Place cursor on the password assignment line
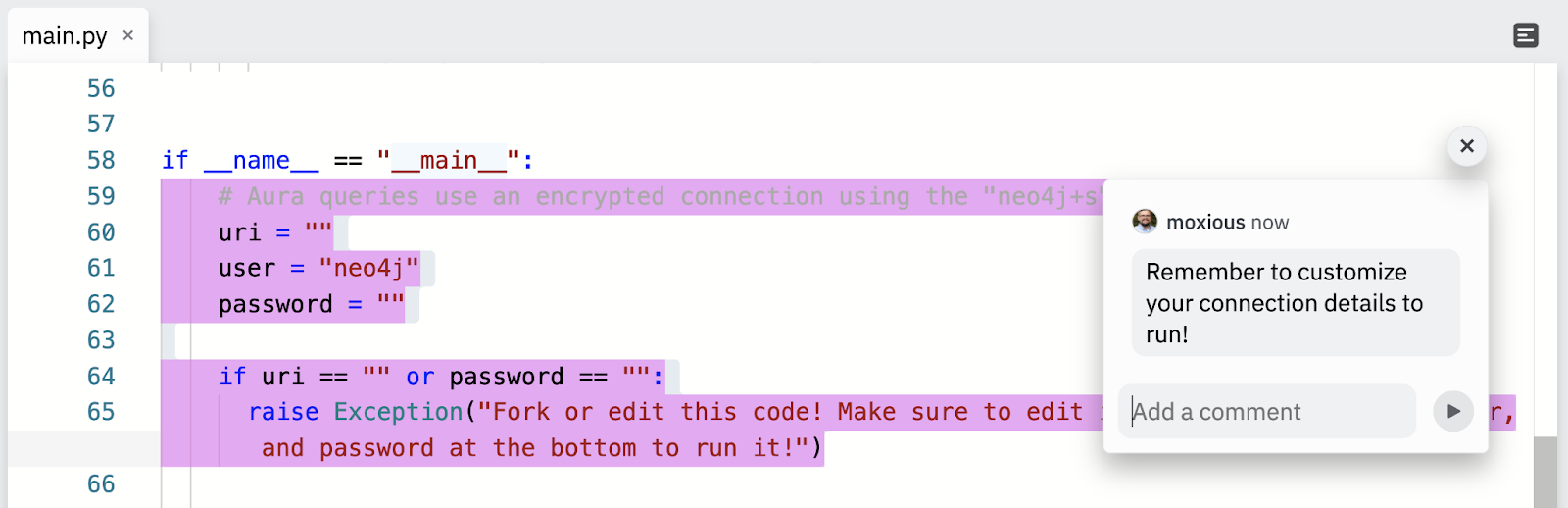 [x=311, y=305]
